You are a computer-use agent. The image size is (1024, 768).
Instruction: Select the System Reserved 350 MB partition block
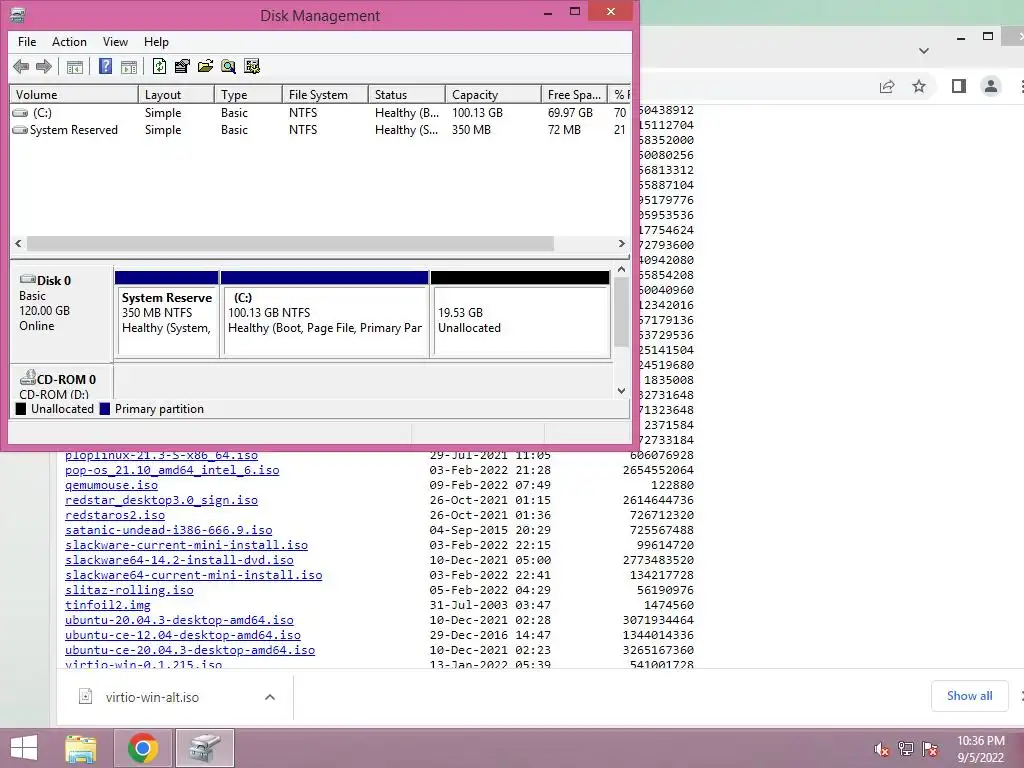point(167,315)
